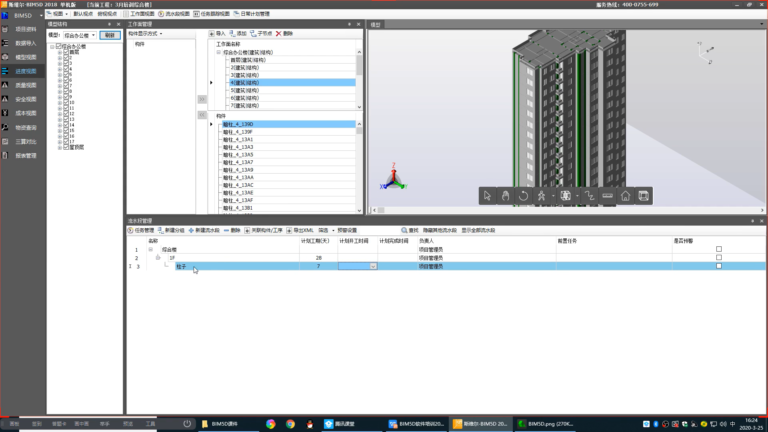Activate the pan hand tool in the viewer

point(505,196)
